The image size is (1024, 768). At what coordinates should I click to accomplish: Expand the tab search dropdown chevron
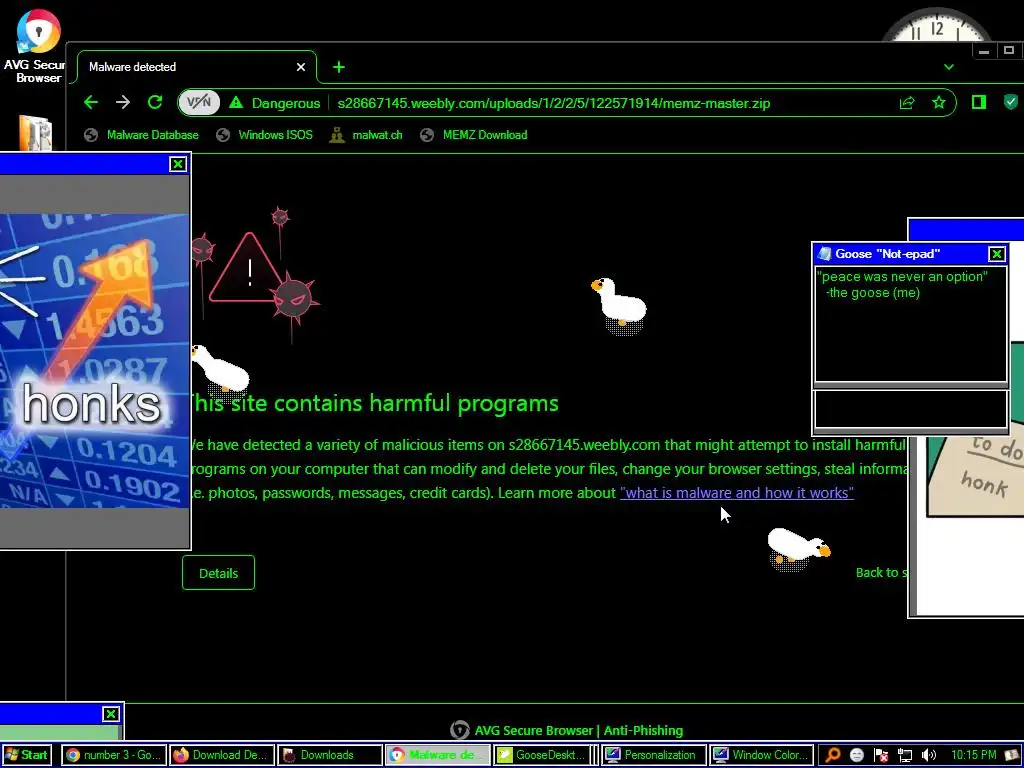[949, 67]
